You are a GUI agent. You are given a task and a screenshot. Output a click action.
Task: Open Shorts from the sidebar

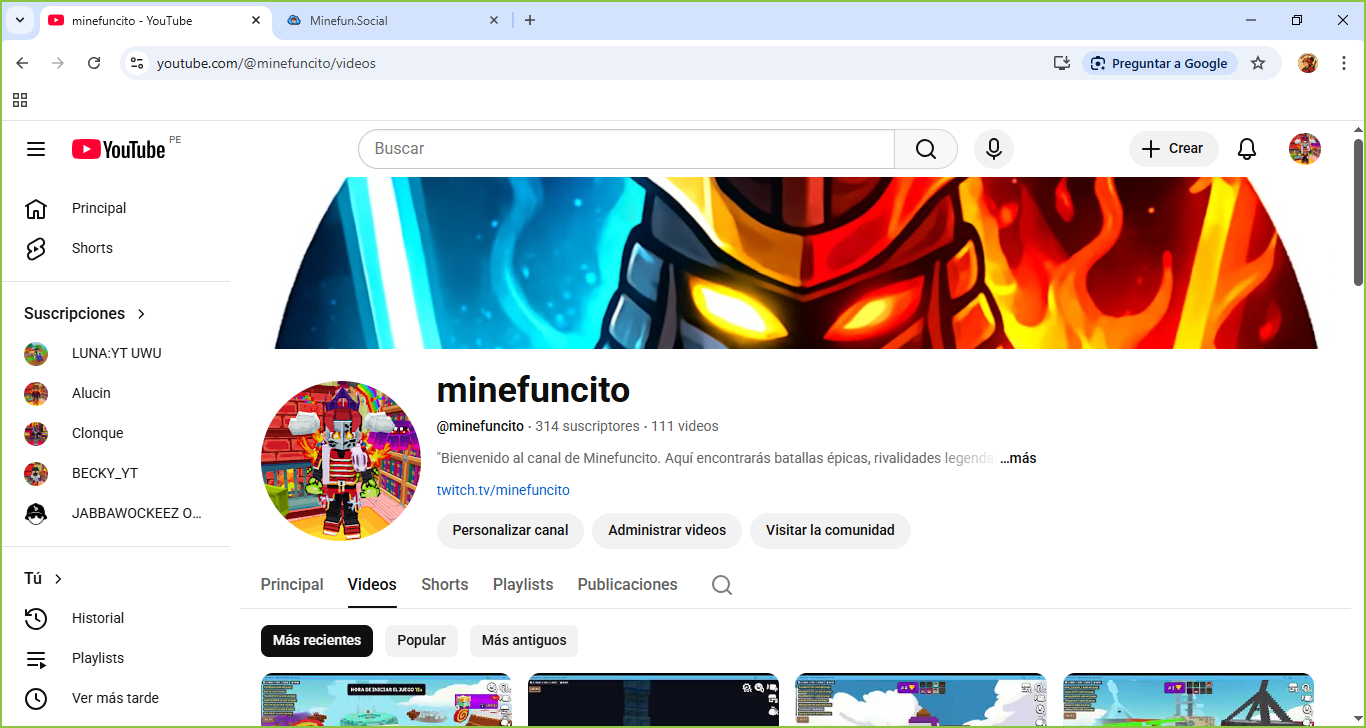pos(92,248)
